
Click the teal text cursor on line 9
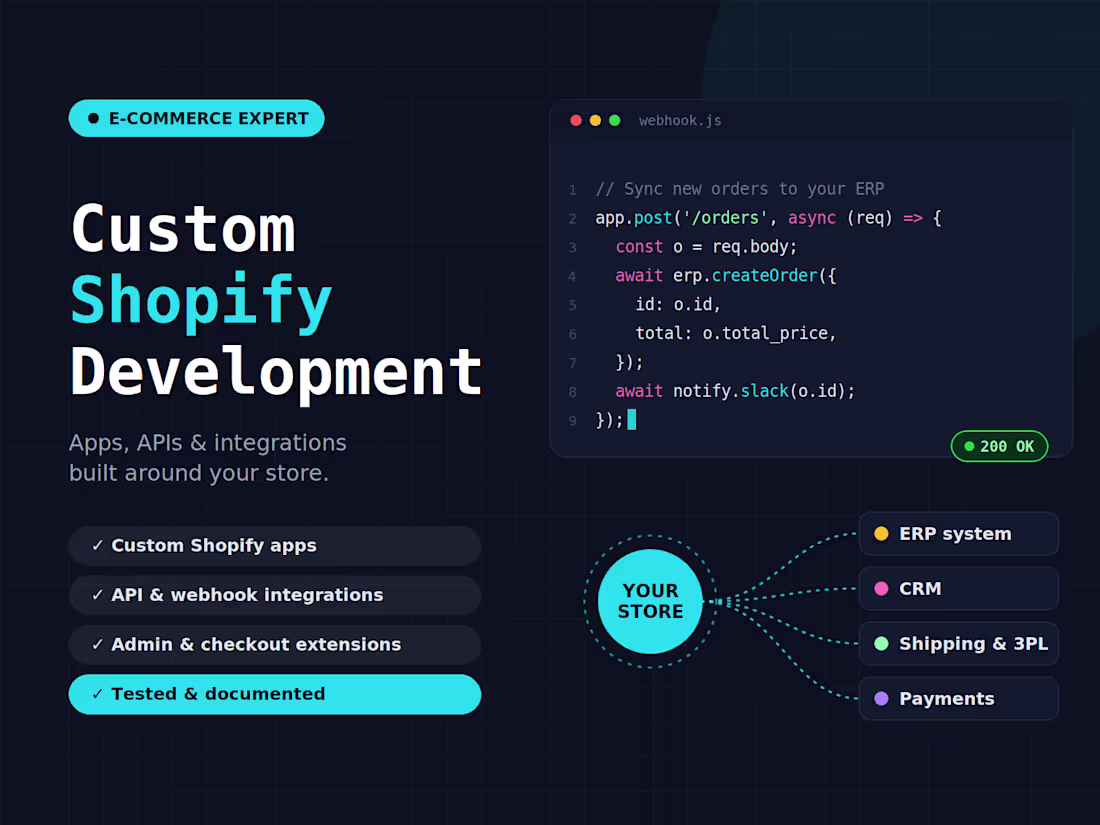coord(631,420)
